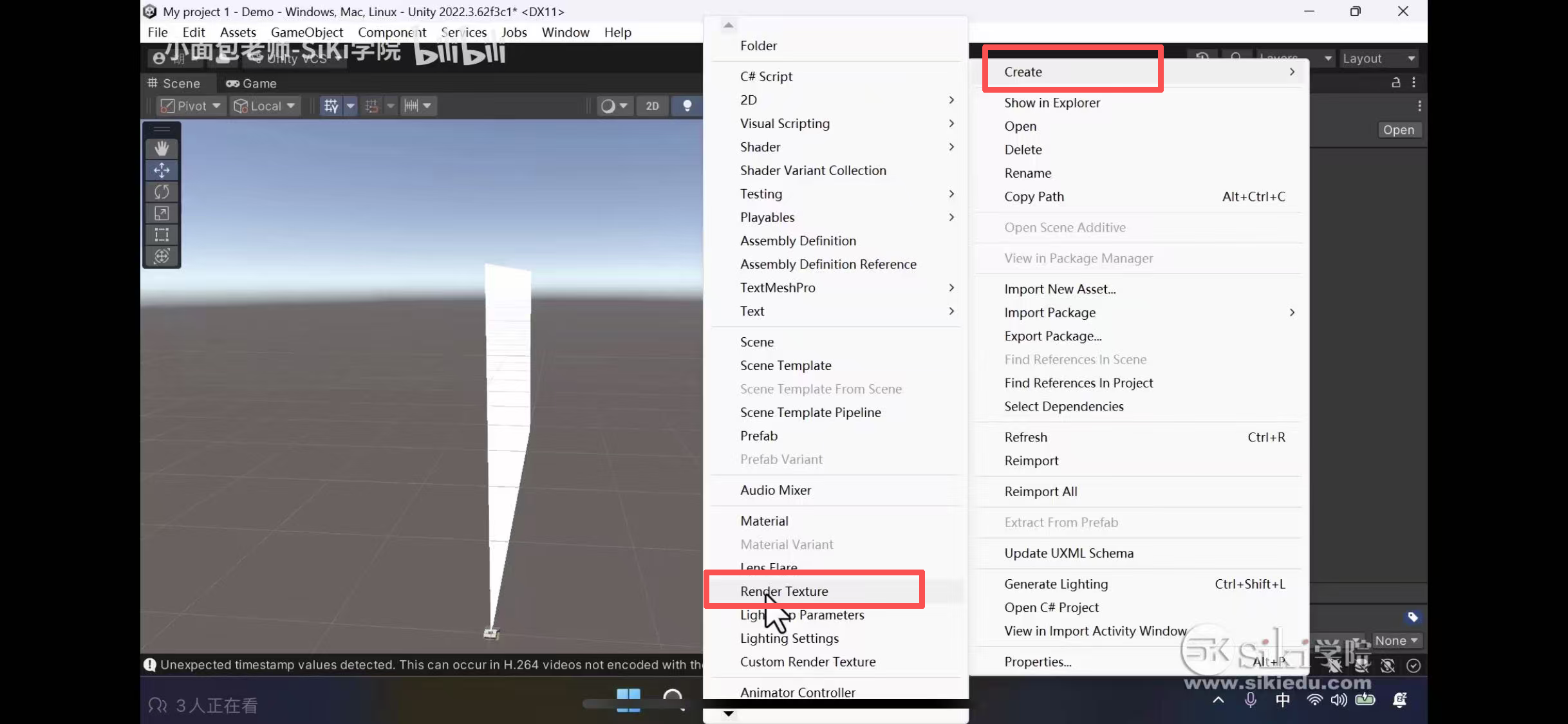The image size is (1568, 724).
Task: Open the GameObject menu in menu bar
Action: pos(306,32)
